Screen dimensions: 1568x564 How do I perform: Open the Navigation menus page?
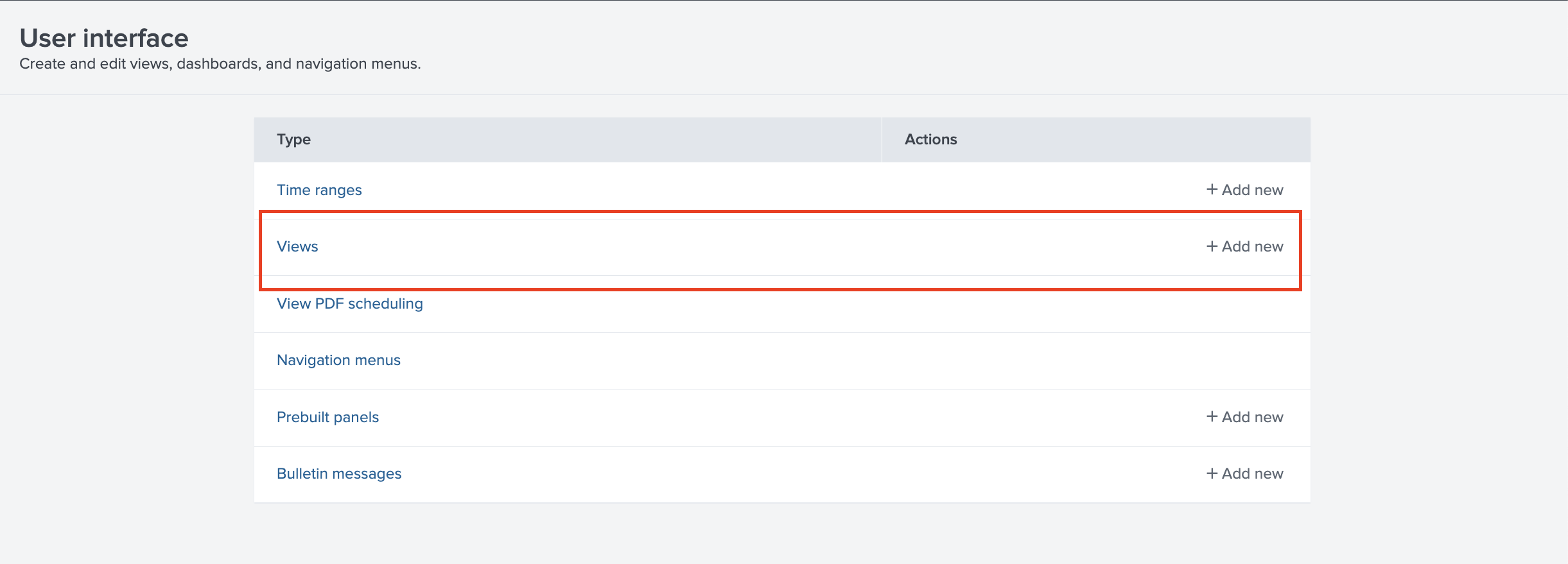click(338, 360)
